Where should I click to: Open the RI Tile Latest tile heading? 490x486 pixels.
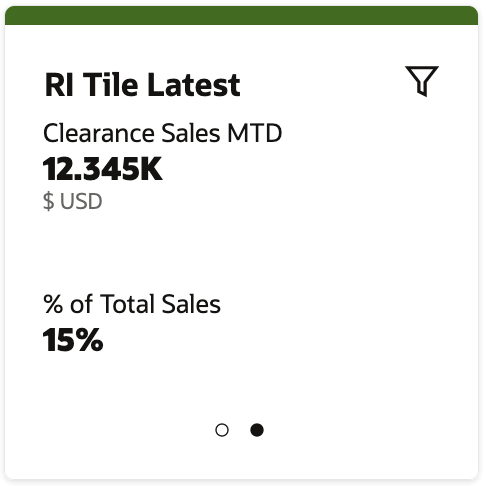(142, 85)
